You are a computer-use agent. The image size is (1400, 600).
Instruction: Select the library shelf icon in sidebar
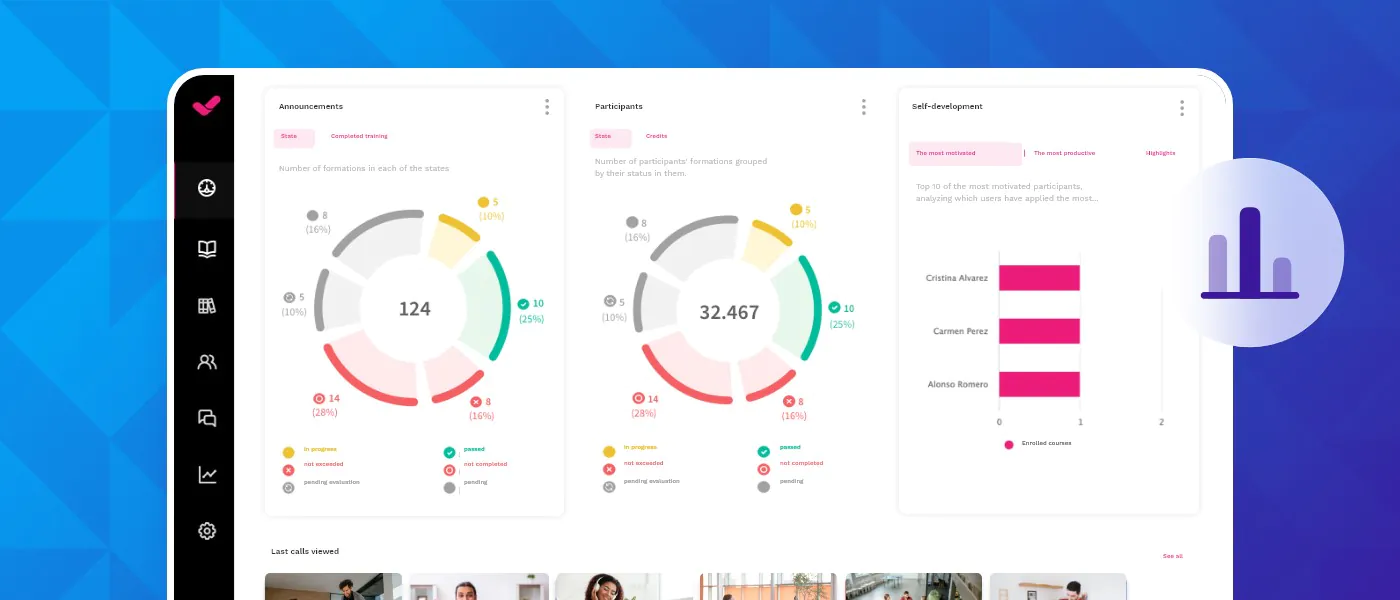pyautogui.click(x=207, y=306)
